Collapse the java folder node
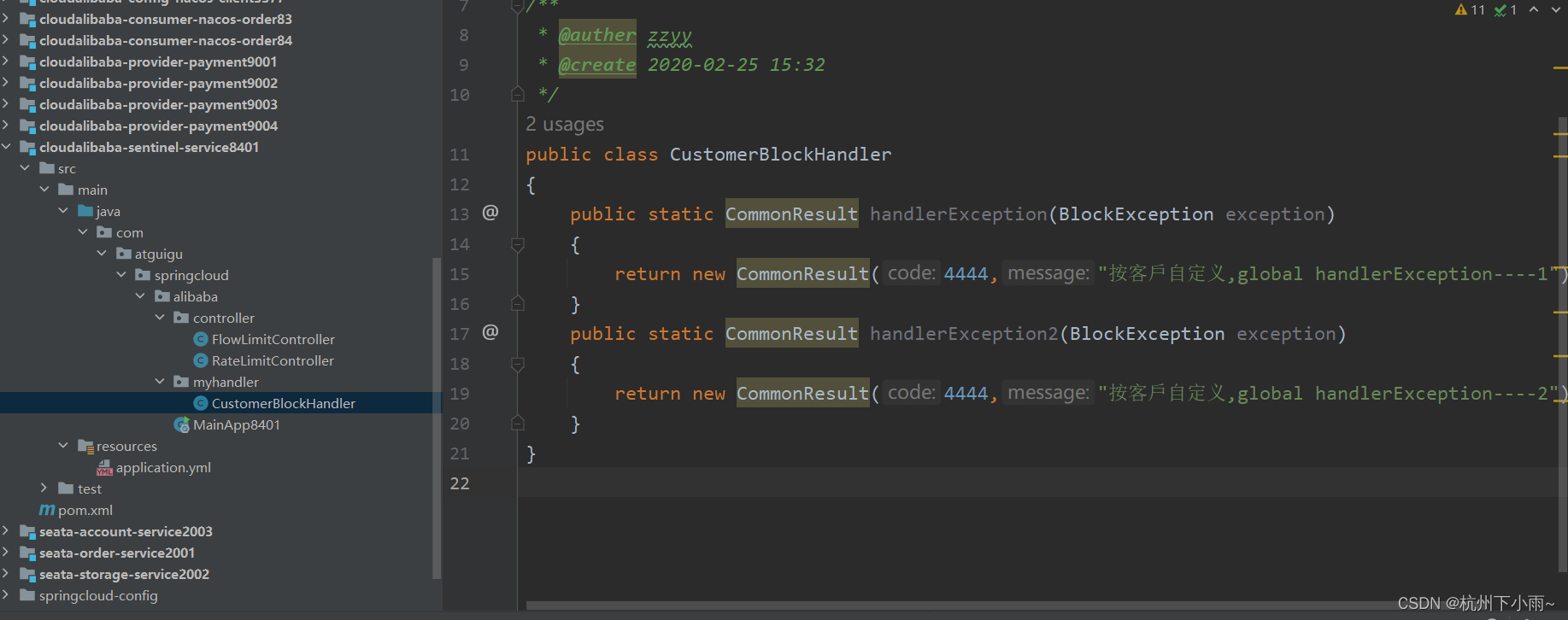Image resolution: width=1568 pixels, height=620 pixels. click(63, 211)
